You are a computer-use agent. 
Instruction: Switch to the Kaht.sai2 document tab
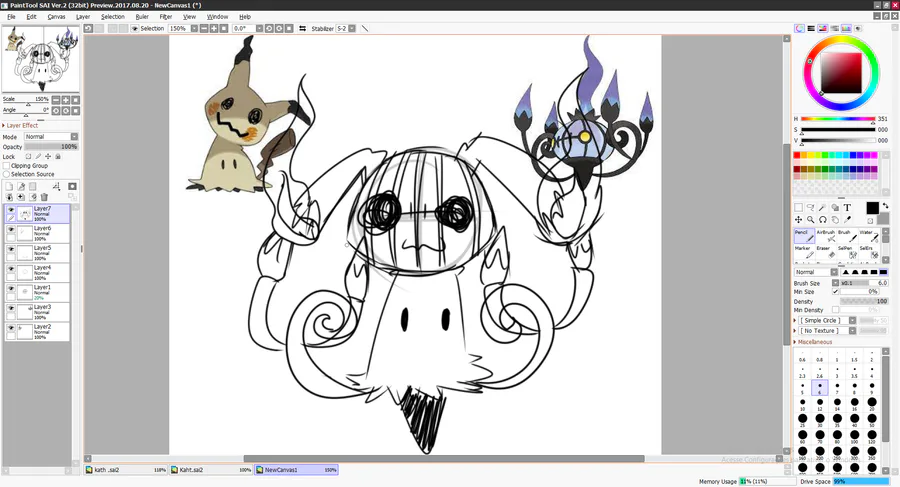tap(211, 470)
